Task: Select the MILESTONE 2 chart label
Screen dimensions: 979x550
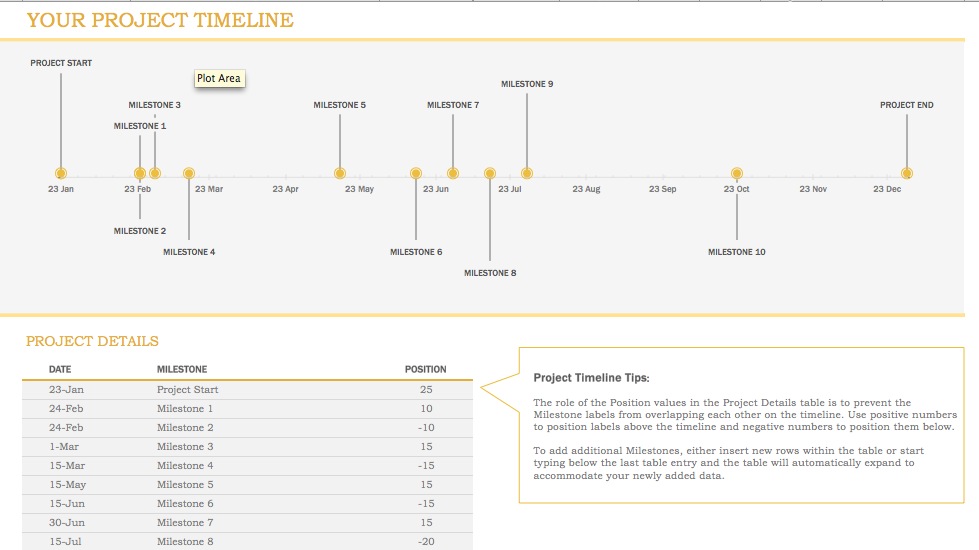Action: (140, 231)
